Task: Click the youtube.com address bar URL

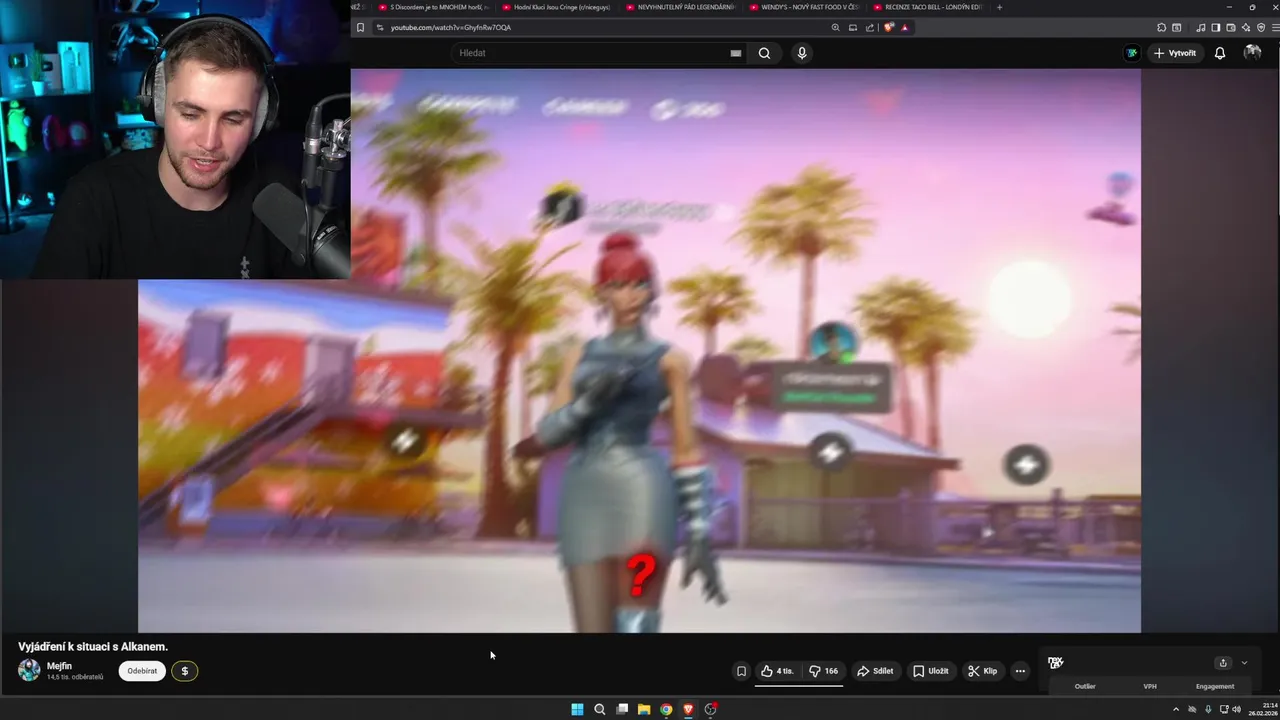Action: [451, 27]
